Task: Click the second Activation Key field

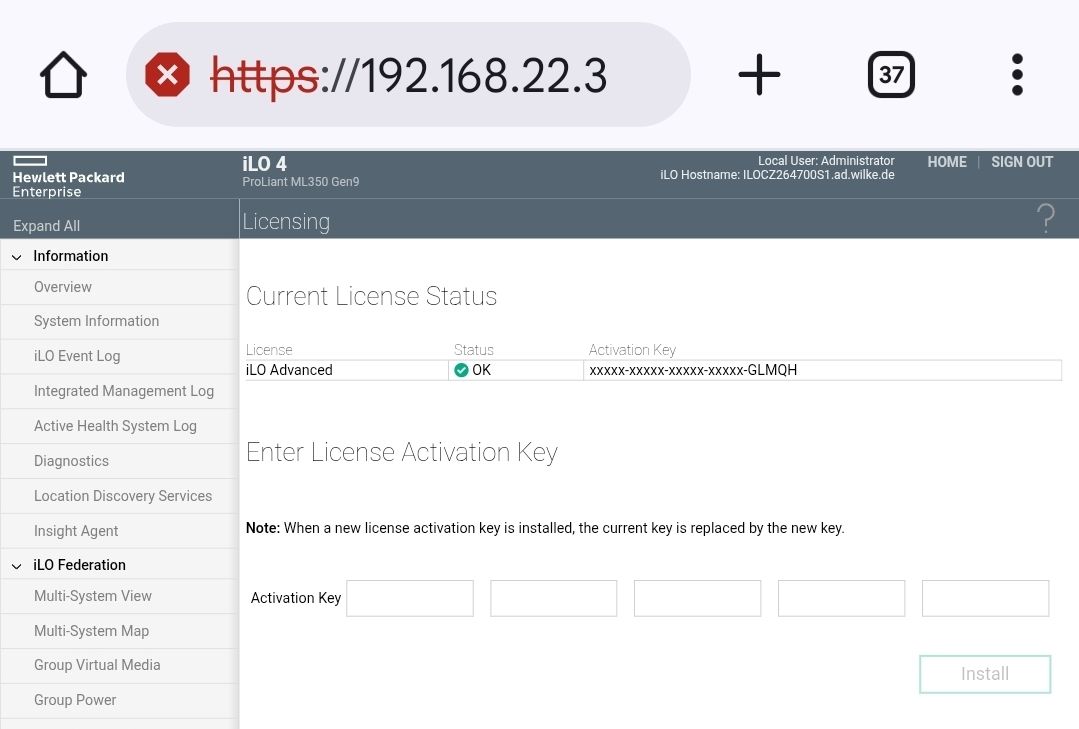Action: pyautogui.click(x=554, y=598)
